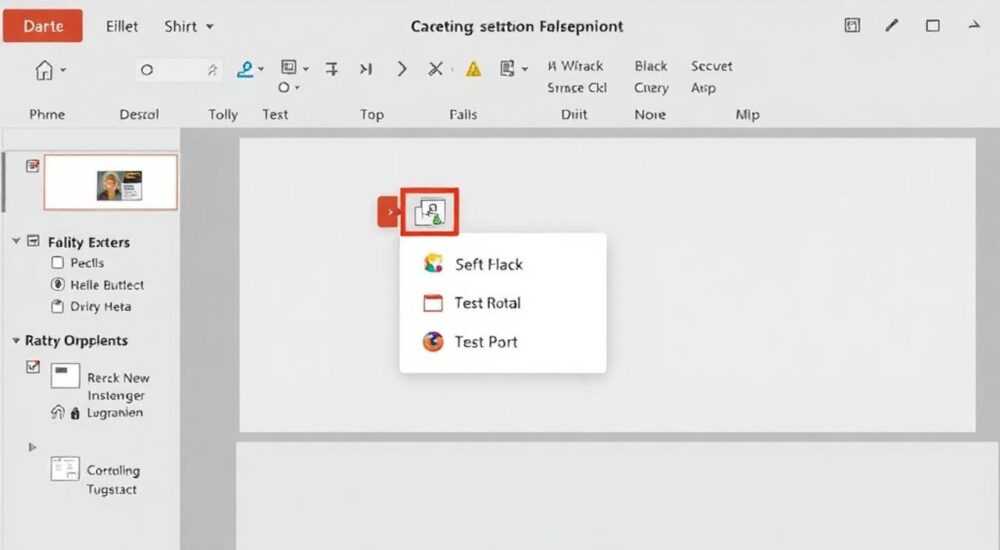Collapse the Fality Exters section
Screen dimensions: 1000x550
pyautogui.click(x=16, y=241)
